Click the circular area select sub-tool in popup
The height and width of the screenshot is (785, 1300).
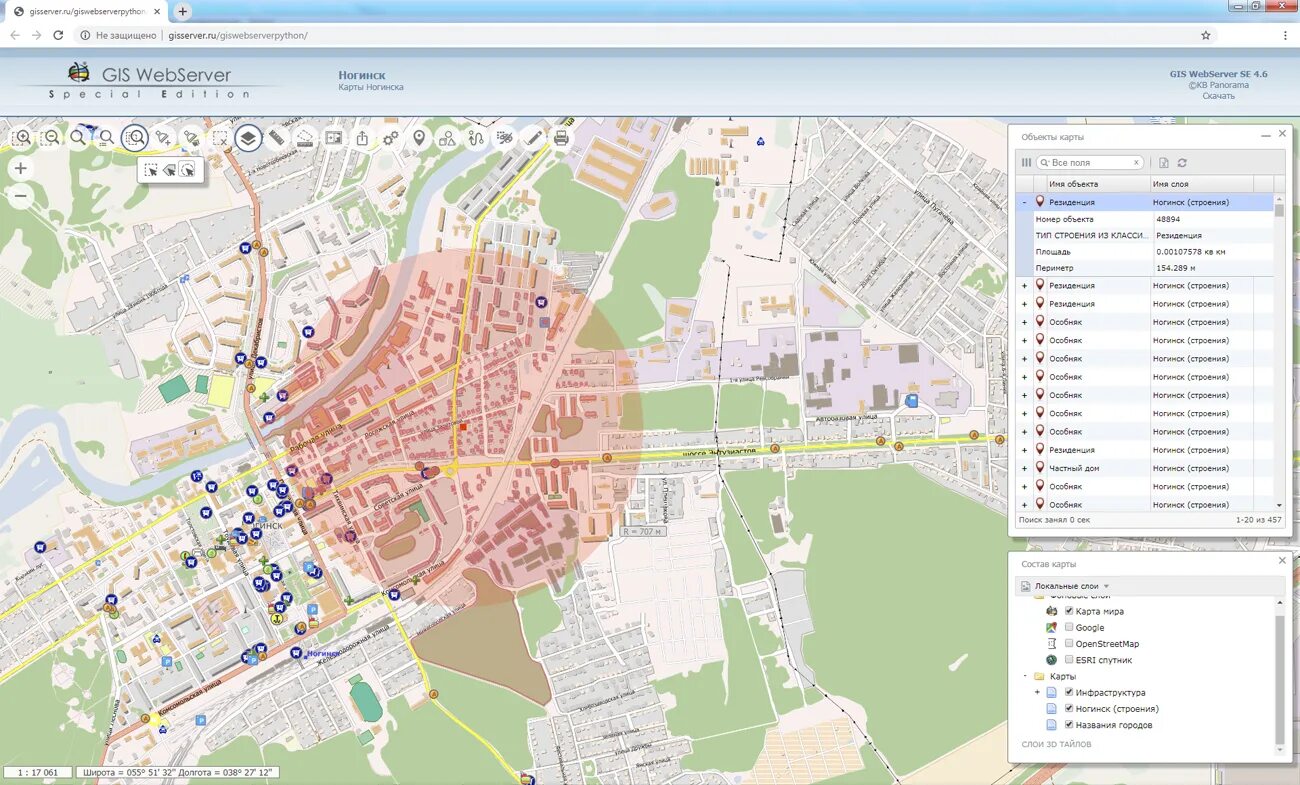click(189, 170)
